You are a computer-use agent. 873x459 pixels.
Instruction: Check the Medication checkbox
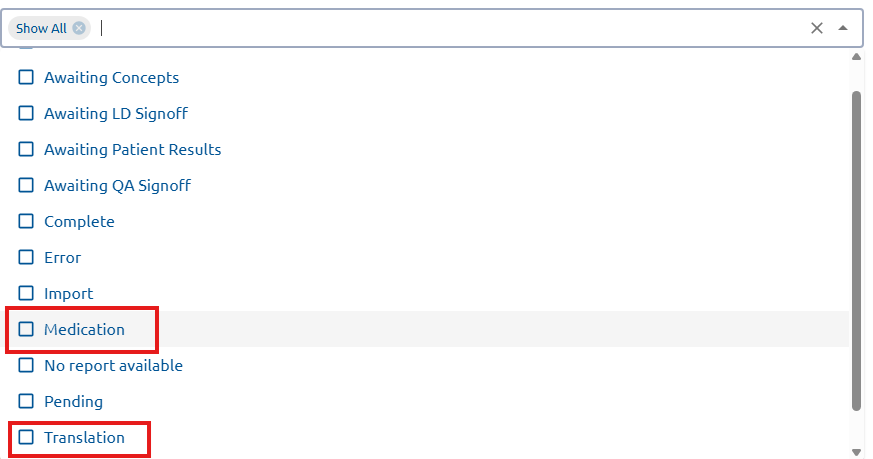click(x=26, y=329)
